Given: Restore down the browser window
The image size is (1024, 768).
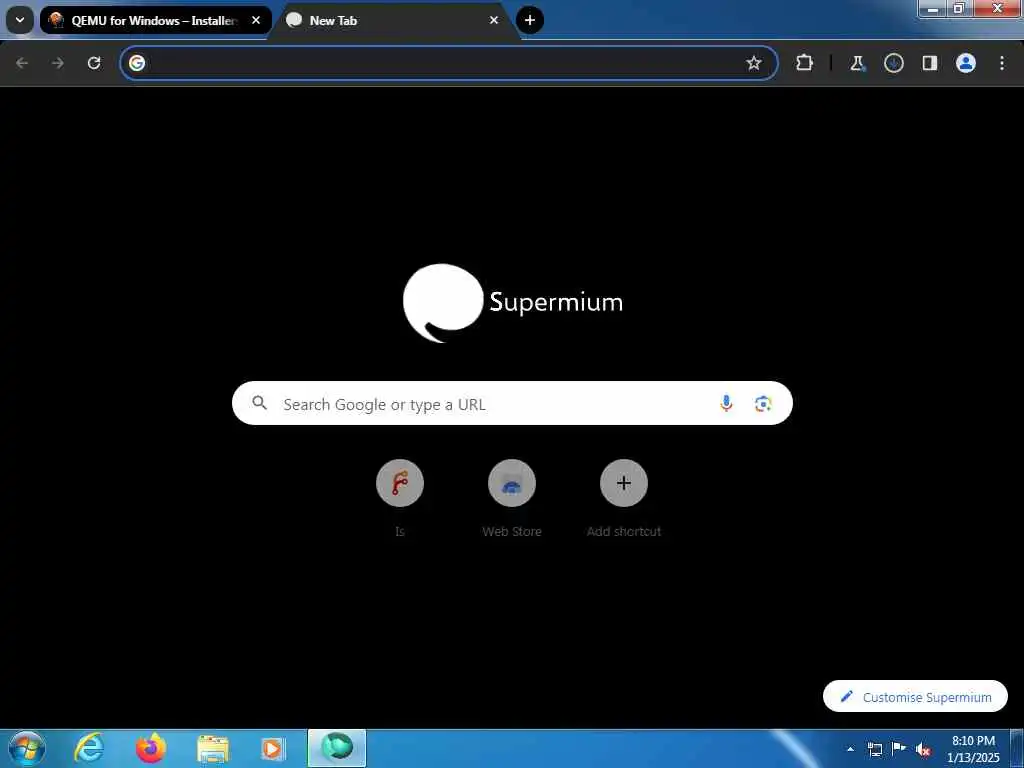Looking at the screenshot, I should [x=959, y=8].
